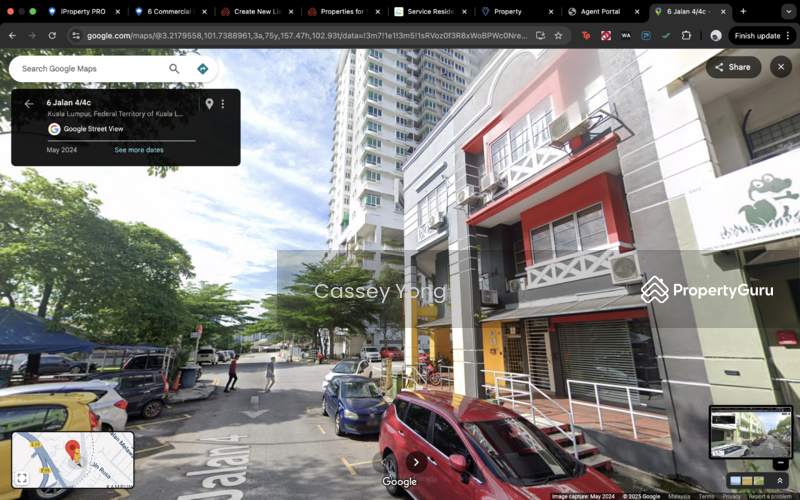Viewport: 800px width, 500px height.
Task: Bookmark page with the star icon
Action: [559, 35]
